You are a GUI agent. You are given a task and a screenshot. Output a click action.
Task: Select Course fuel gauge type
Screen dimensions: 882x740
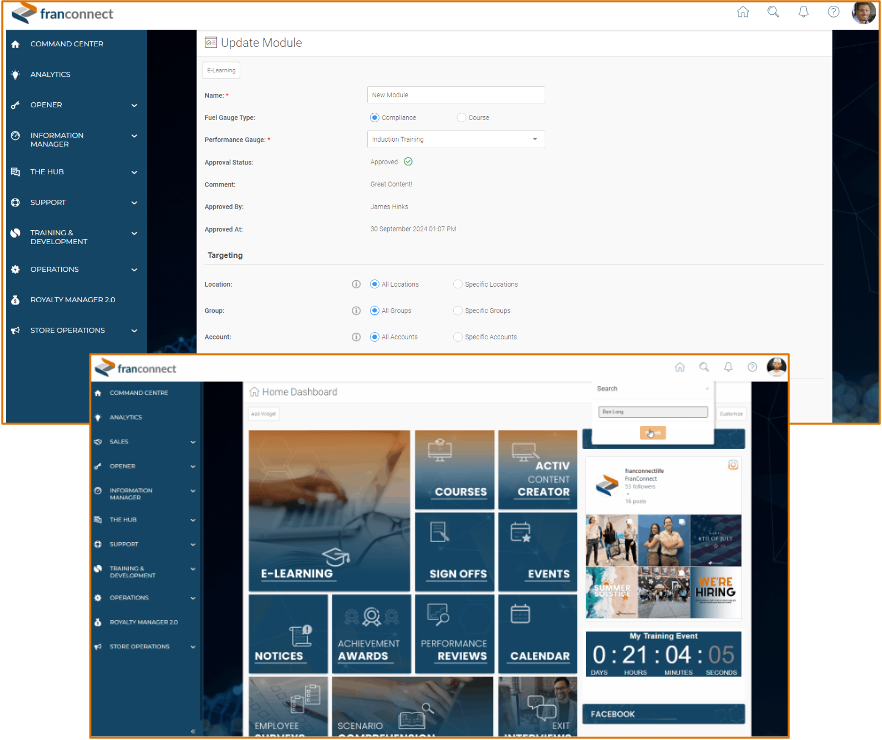click(x=461, y=118)
